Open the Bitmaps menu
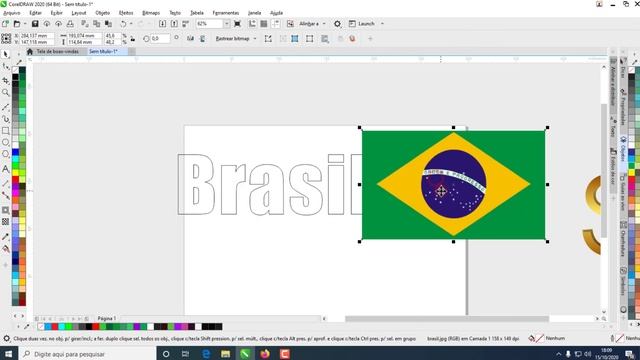This screenshot has width=640, height=360. (x=151, y=13)
